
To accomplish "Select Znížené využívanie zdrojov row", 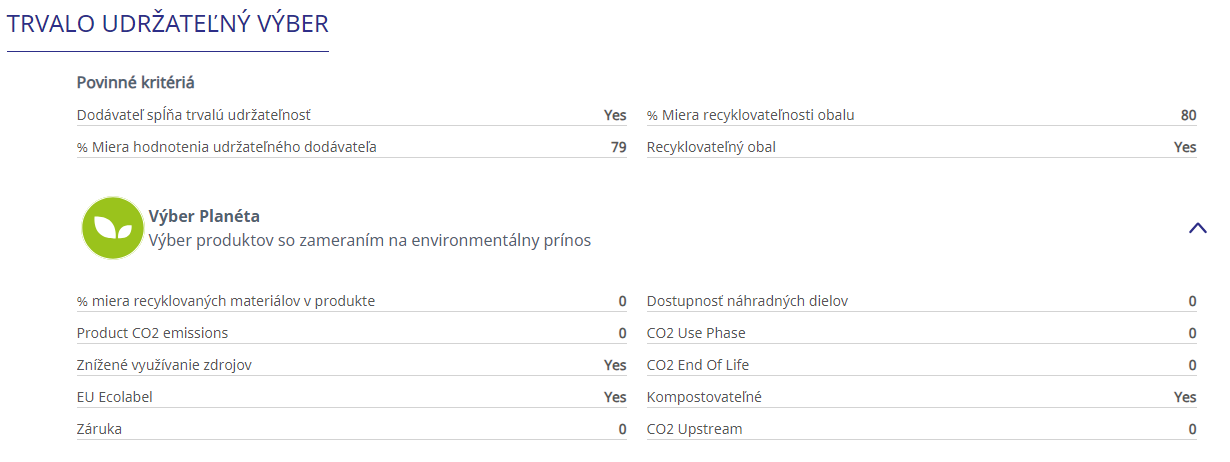I will [x=352, y=365].
